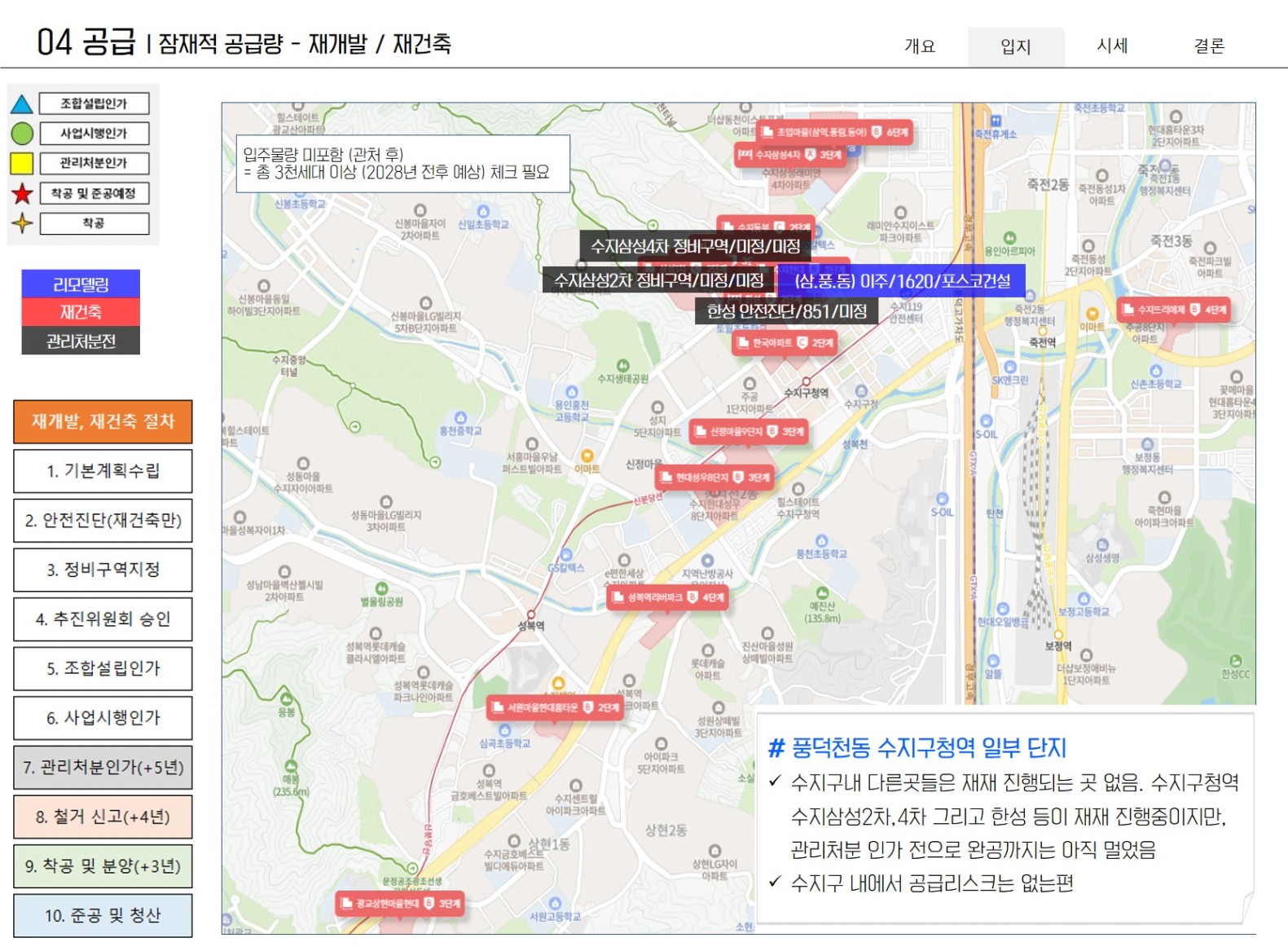Screen dimensions: 1288x951
Task: Open the 개요 tab
Action: coord(920,46)
